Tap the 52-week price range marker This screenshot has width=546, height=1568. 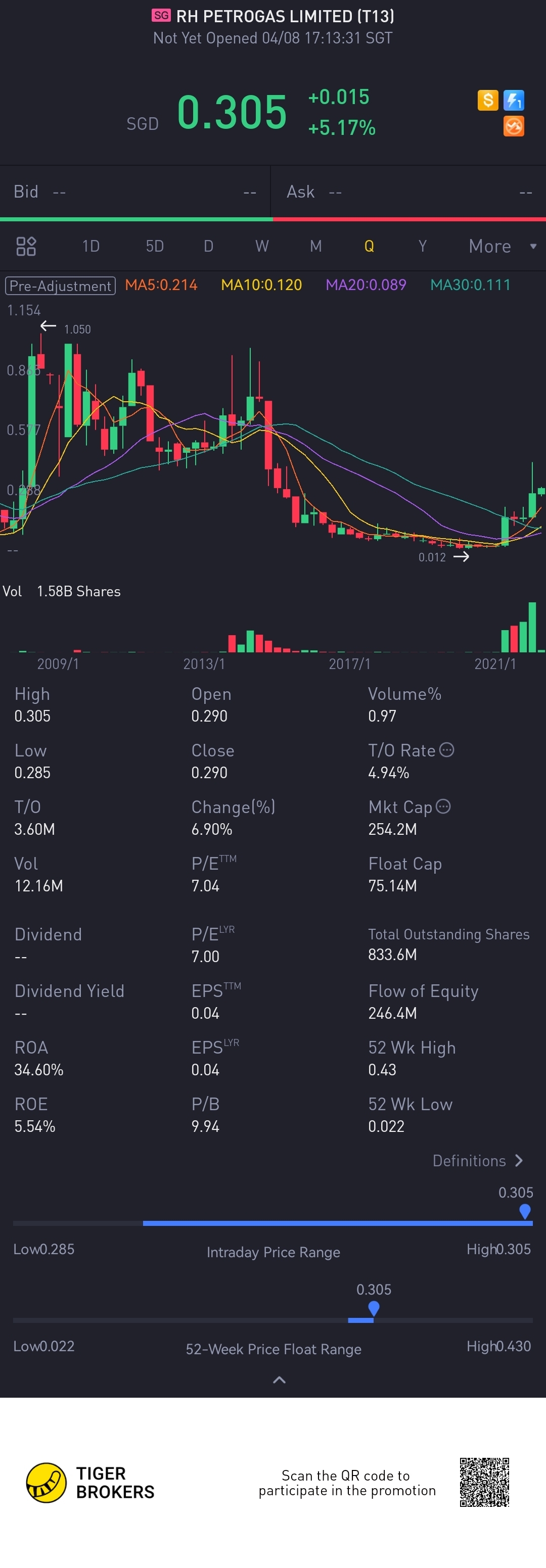coord(374,1308)
